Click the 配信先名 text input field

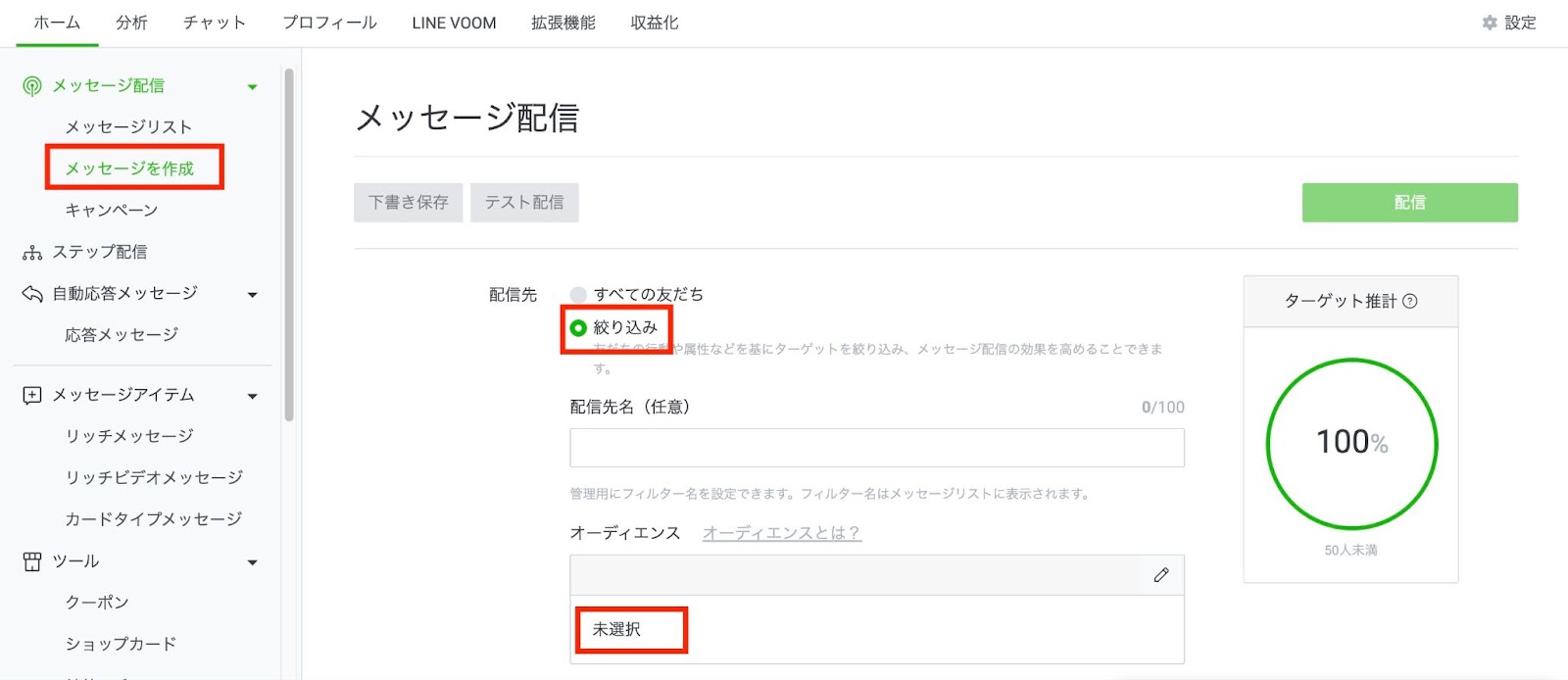(x=877, y=448)
